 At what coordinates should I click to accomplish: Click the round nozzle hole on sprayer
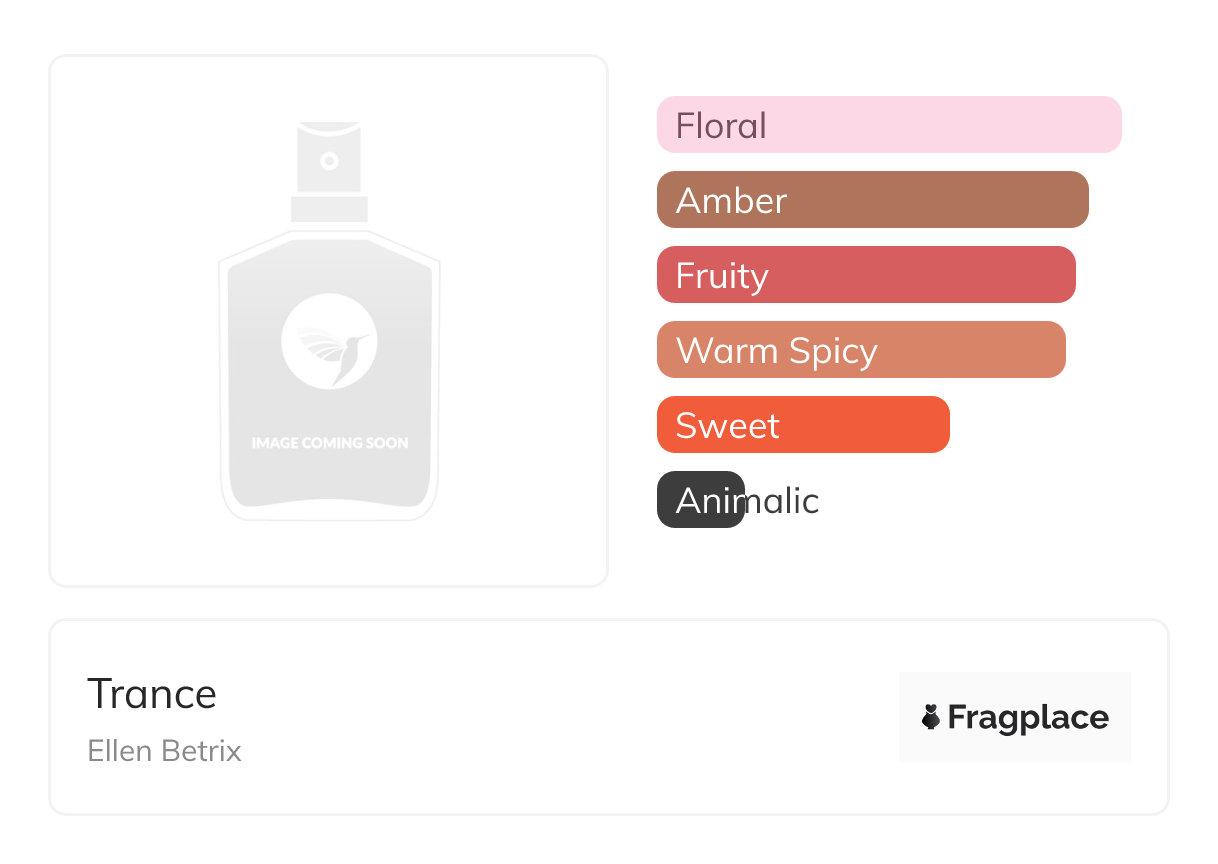[329, 160]
